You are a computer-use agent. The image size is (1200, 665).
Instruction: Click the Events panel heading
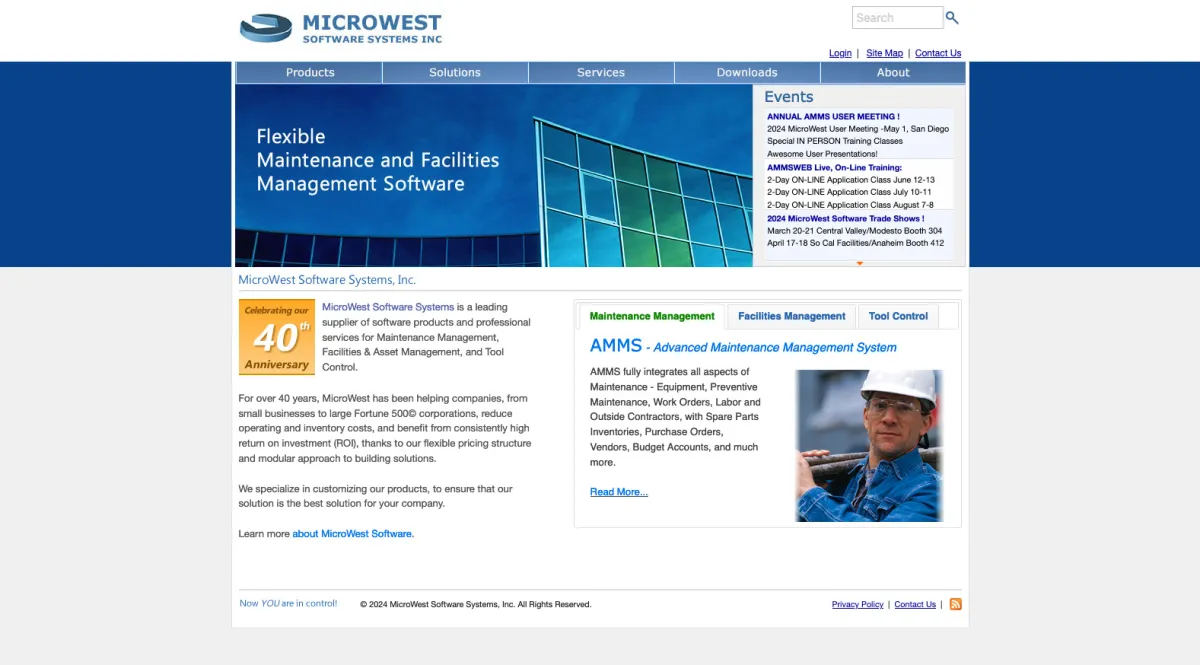click(789, 97)
